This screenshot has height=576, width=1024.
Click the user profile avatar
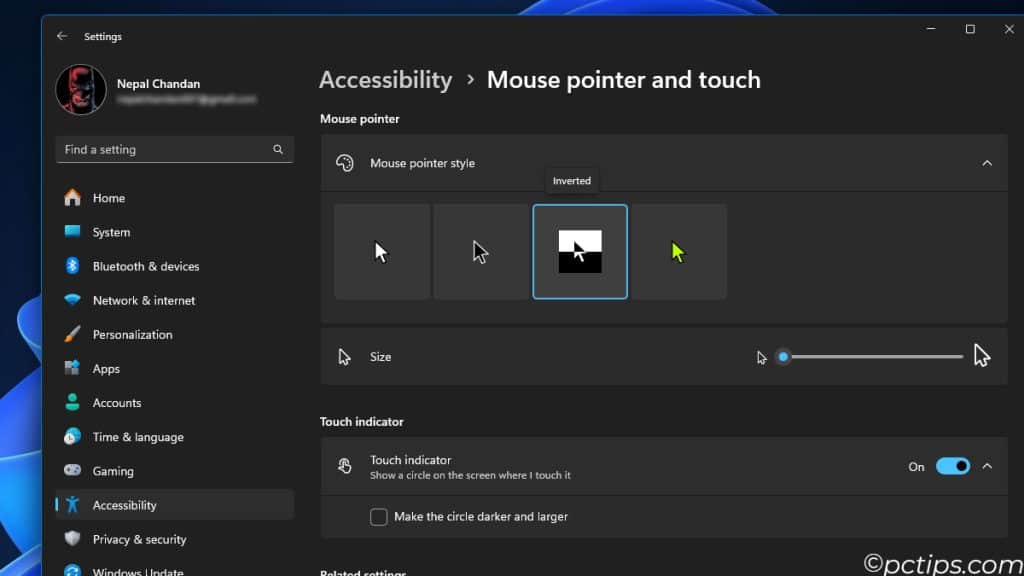[x=81, y=90]
